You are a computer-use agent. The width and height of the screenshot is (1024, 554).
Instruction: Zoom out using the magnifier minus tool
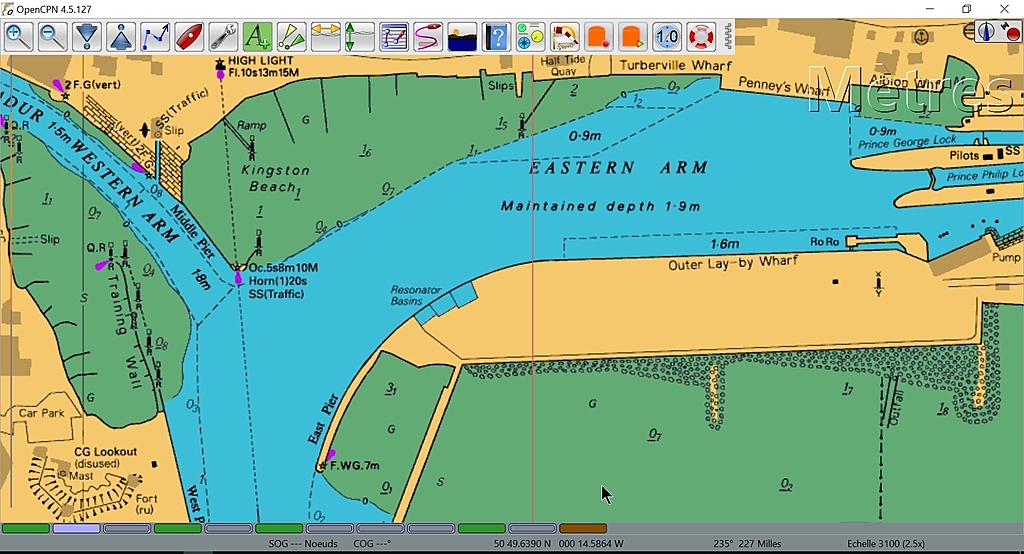click(52, 37)
